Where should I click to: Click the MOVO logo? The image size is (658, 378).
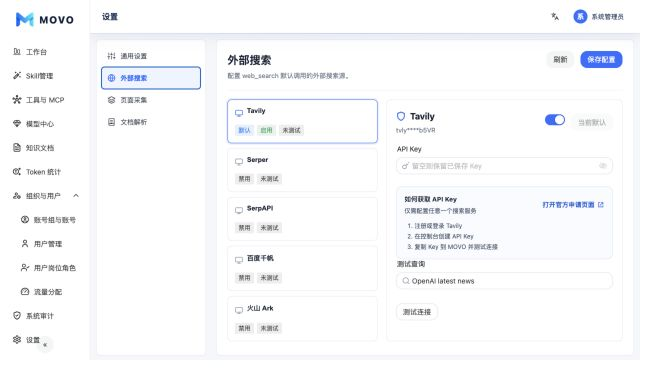tap(44, 19)
